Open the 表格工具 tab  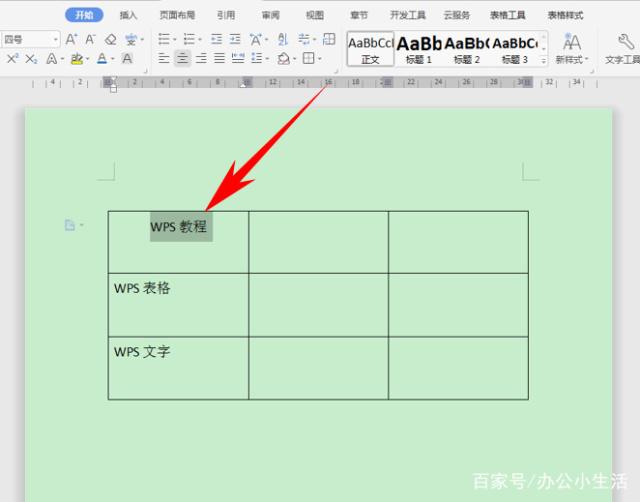tap(508, 15)
